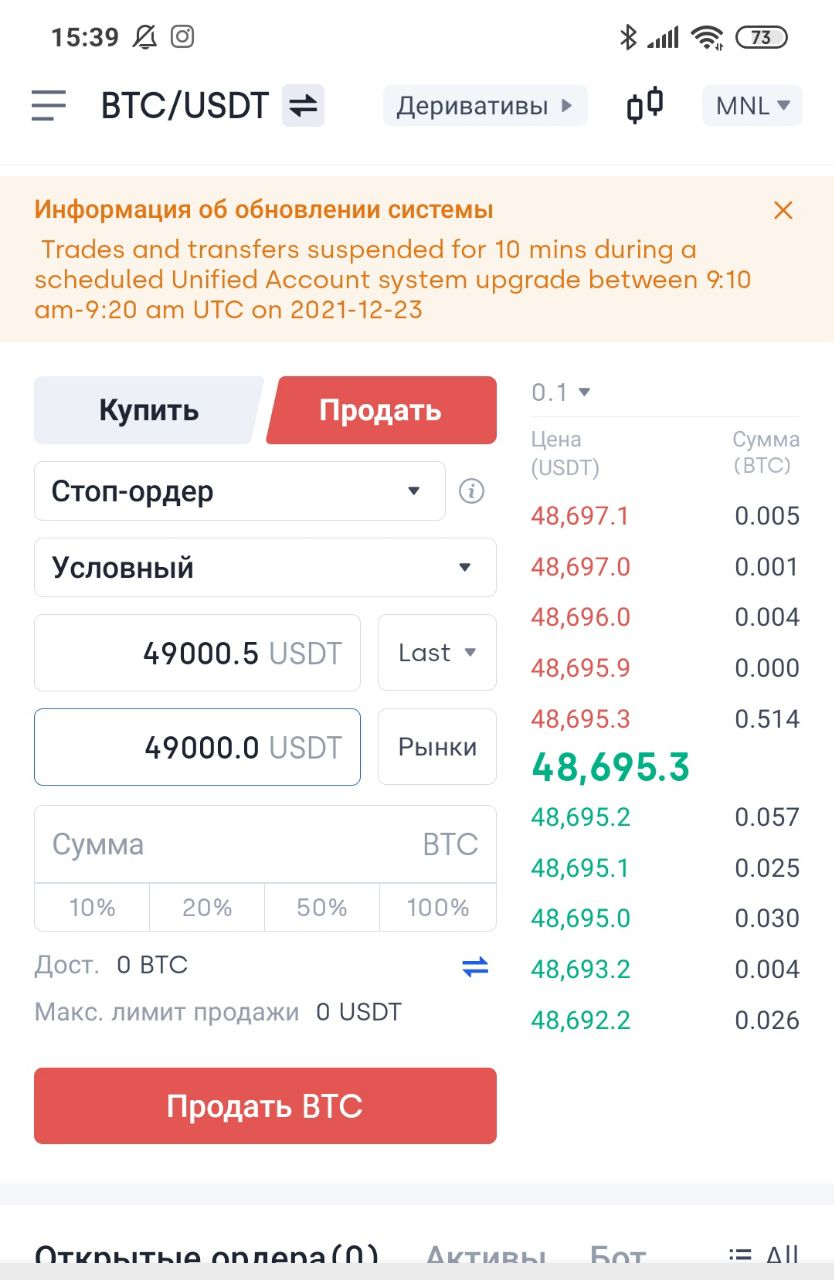Select 50% of available amount

pyautogui.click(x=322, y=908)
